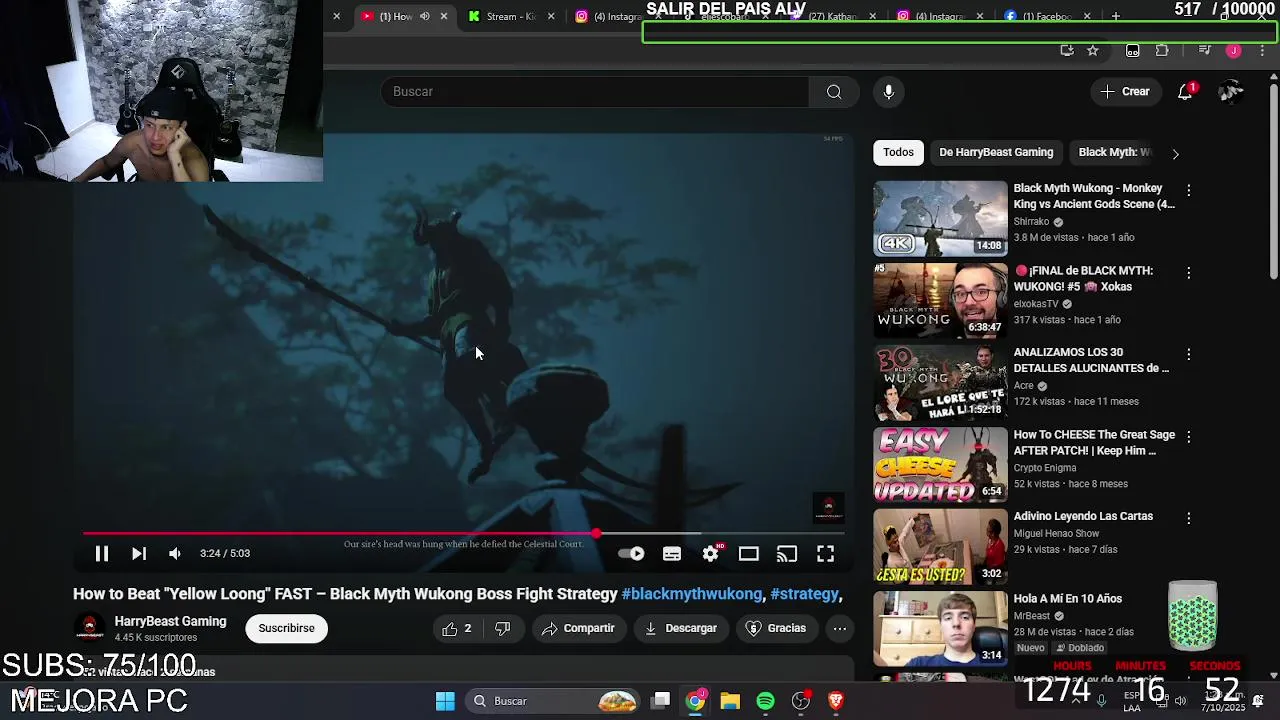
Task: Click the Suscribirse button
Action: 286,628
